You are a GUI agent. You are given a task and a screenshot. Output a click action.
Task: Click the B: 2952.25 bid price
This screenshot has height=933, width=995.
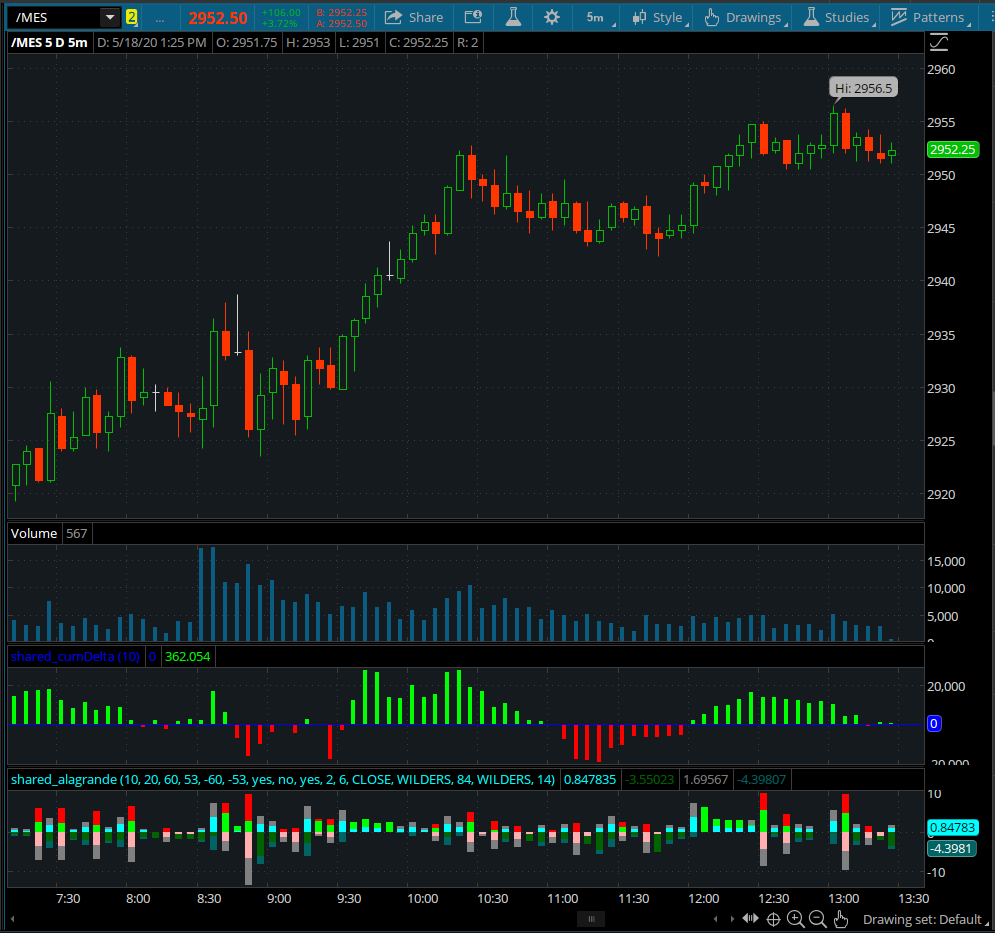(341, 13)
